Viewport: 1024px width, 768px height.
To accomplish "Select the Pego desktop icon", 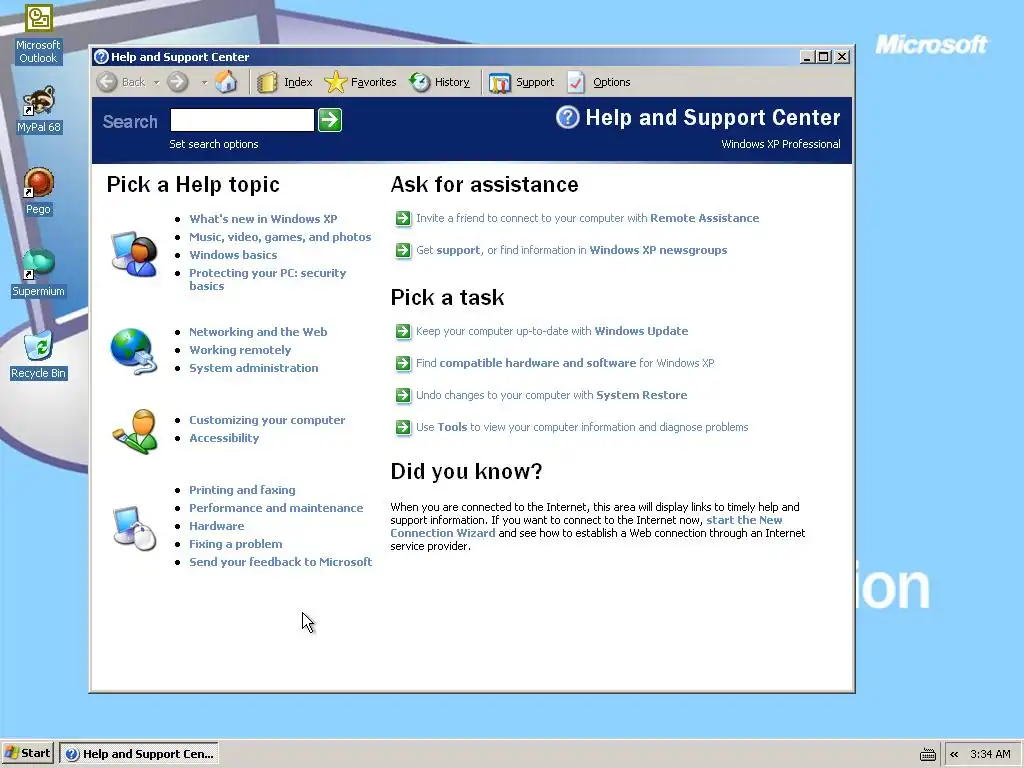I will point(39,191).
